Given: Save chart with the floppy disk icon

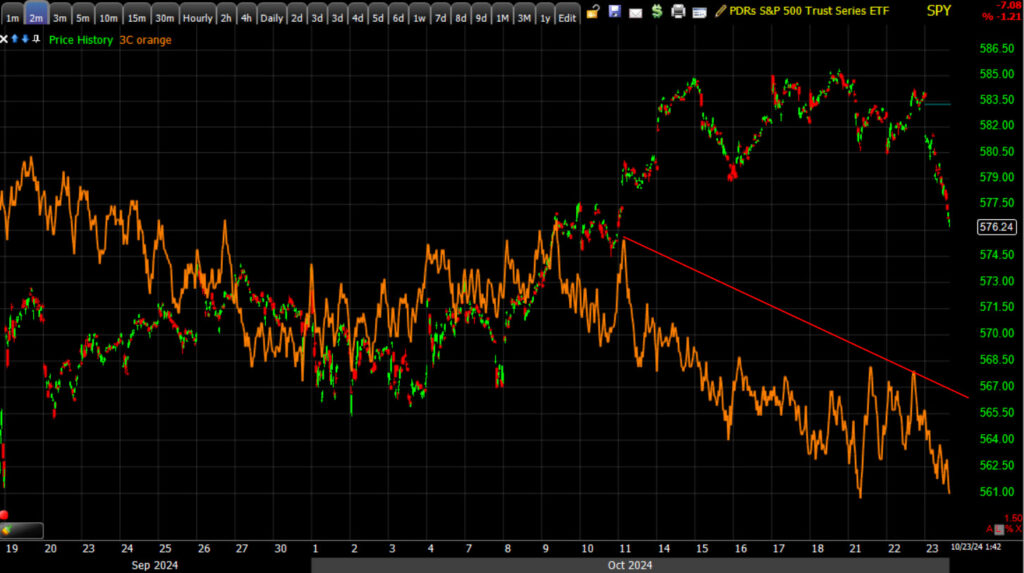Looking at the screenshot, I should coord(614,11).
